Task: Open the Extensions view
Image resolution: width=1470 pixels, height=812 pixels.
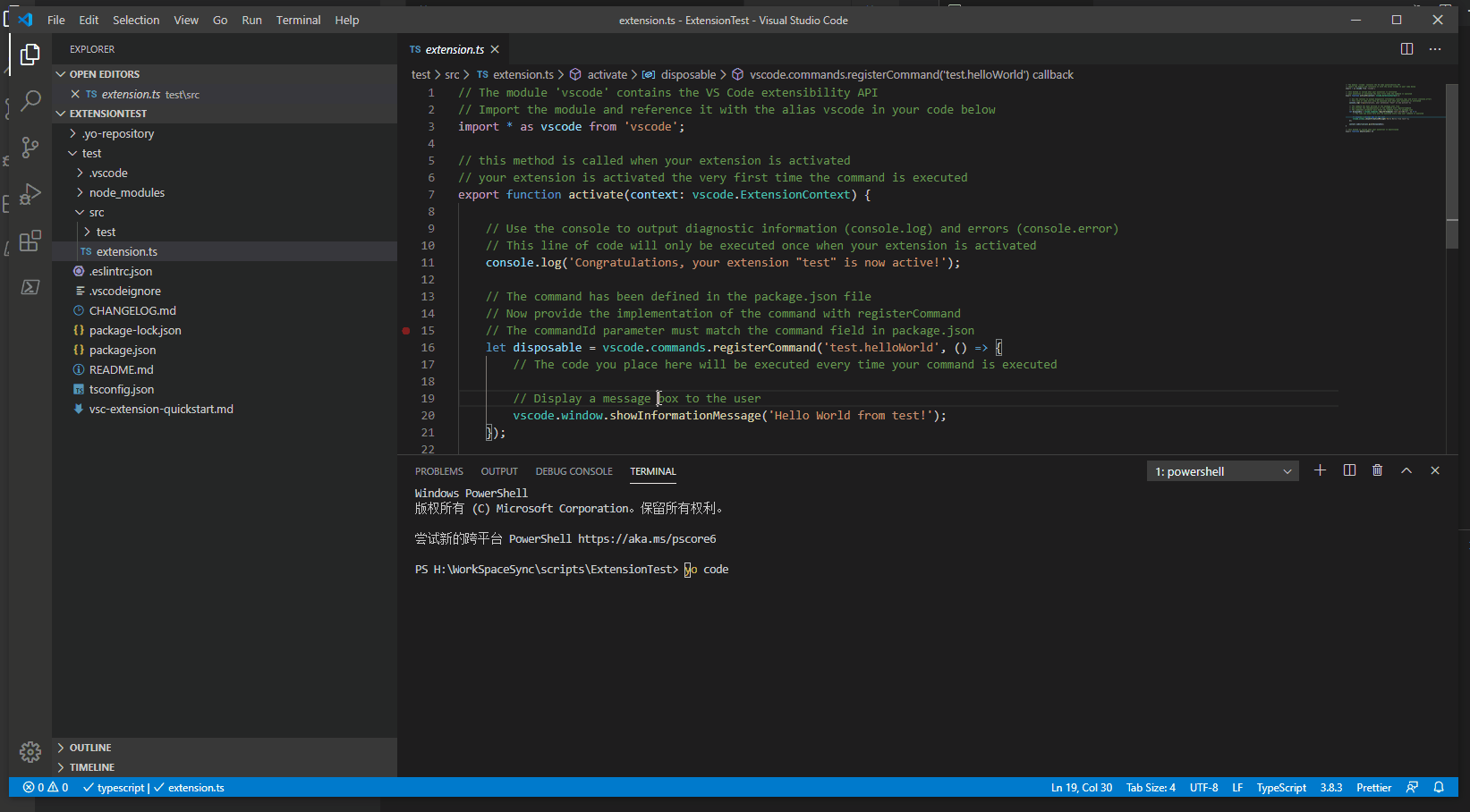Action: 30,241
